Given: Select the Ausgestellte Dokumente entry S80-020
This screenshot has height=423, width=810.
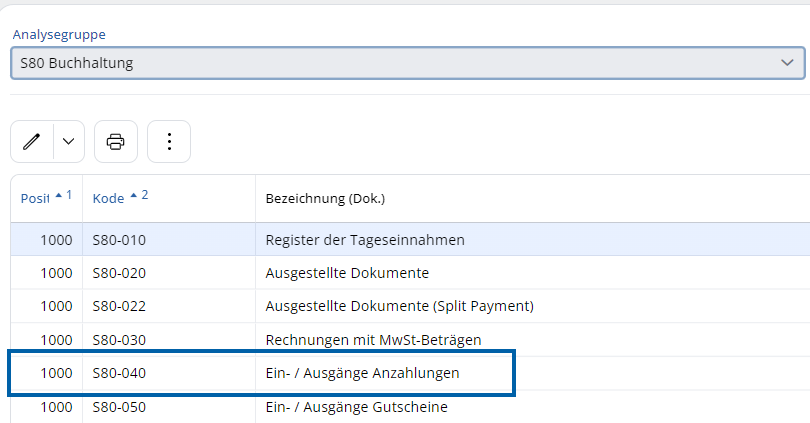Looking at the screenshot, I should [x=347, y=273].
